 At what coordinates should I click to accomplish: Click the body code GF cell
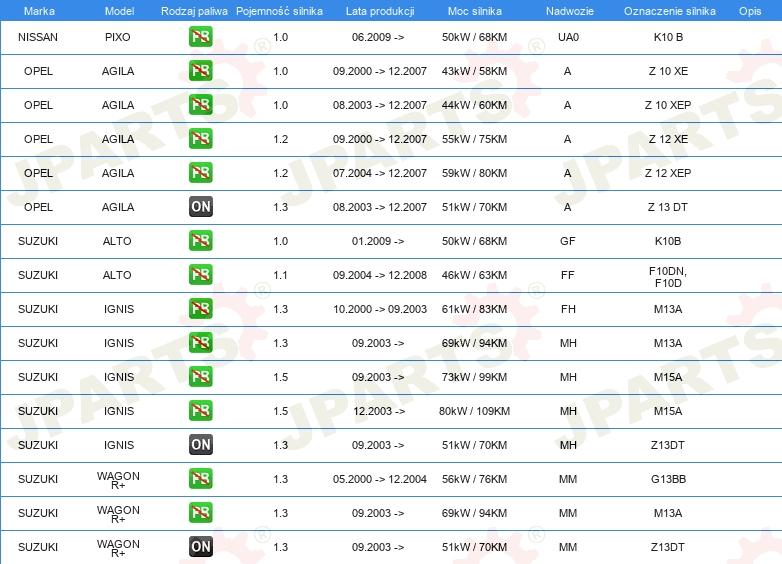tap(568, 240)
